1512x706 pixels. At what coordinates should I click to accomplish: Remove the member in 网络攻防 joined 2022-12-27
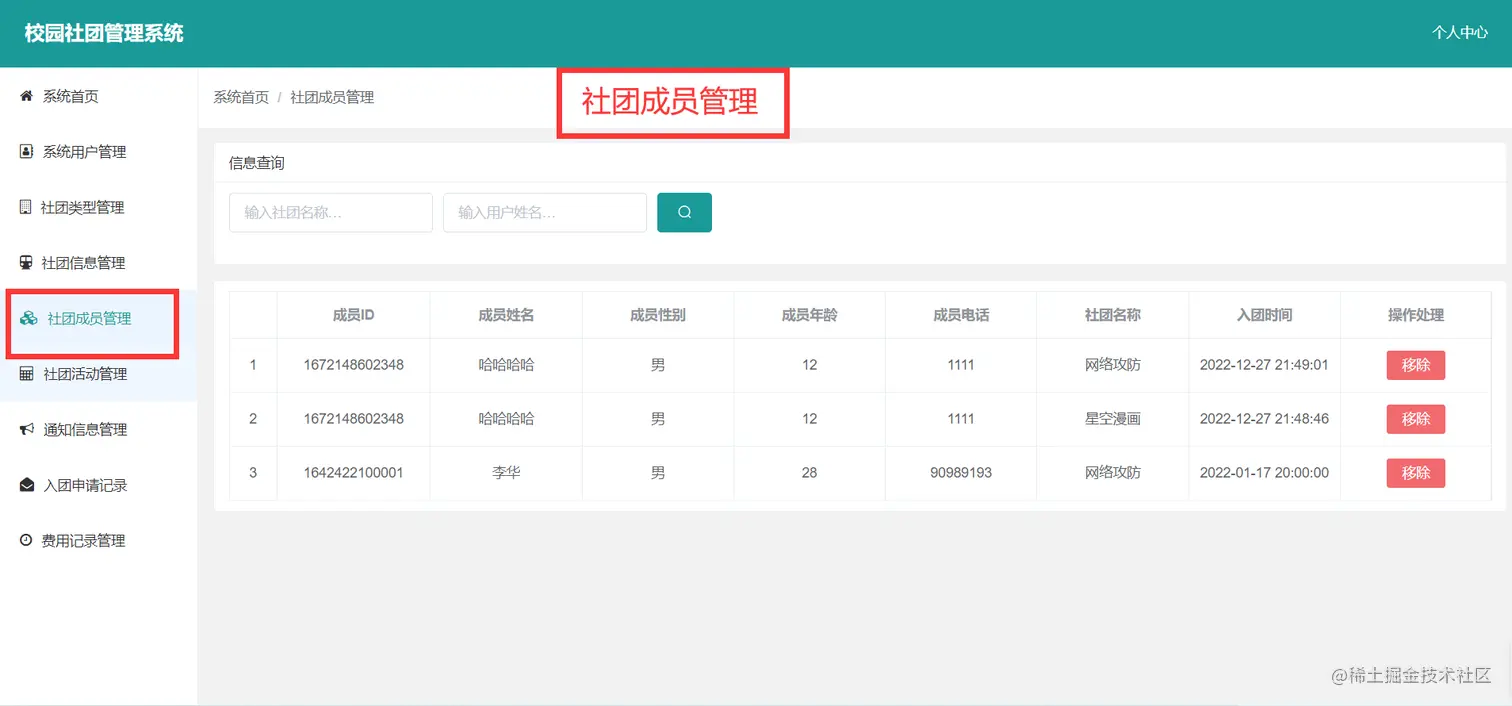coord(1416,365)
